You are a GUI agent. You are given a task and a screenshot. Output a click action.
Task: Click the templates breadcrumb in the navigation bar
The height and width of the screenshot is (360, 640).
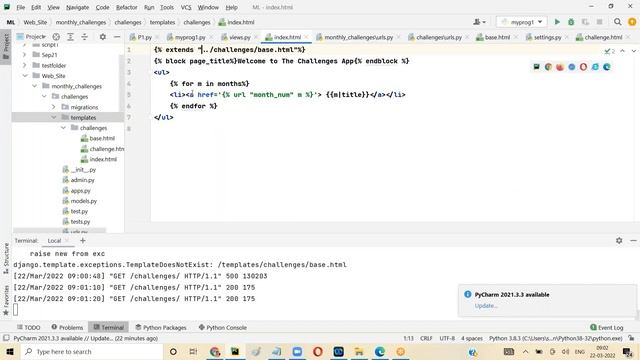point(162,22)
